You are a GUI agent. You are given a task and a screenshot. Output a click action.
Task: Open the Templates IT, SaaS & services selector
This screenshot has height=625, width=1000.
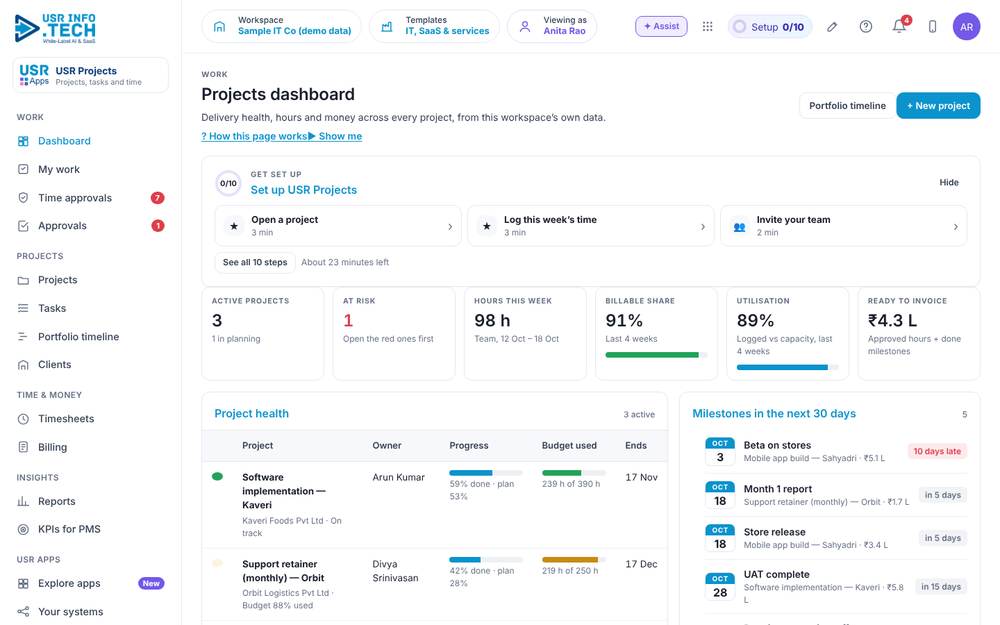tap(434, 26)
